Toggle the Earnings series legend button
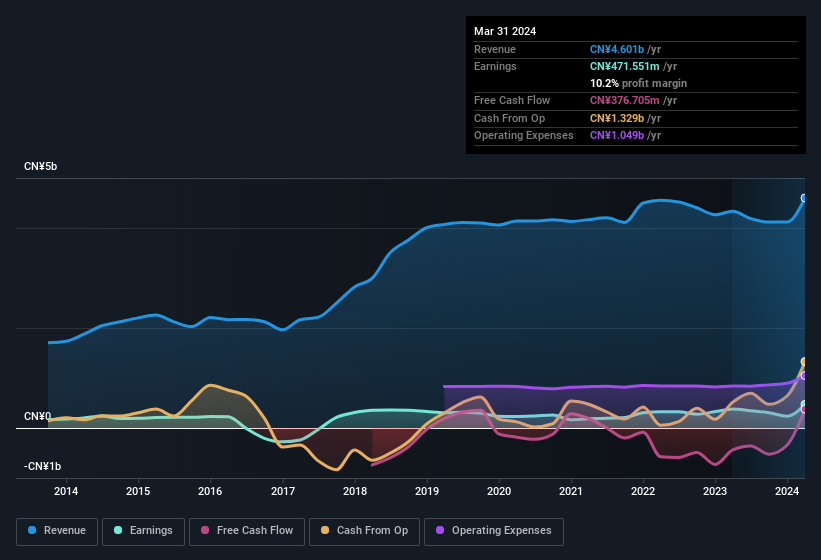 [143, 531]
